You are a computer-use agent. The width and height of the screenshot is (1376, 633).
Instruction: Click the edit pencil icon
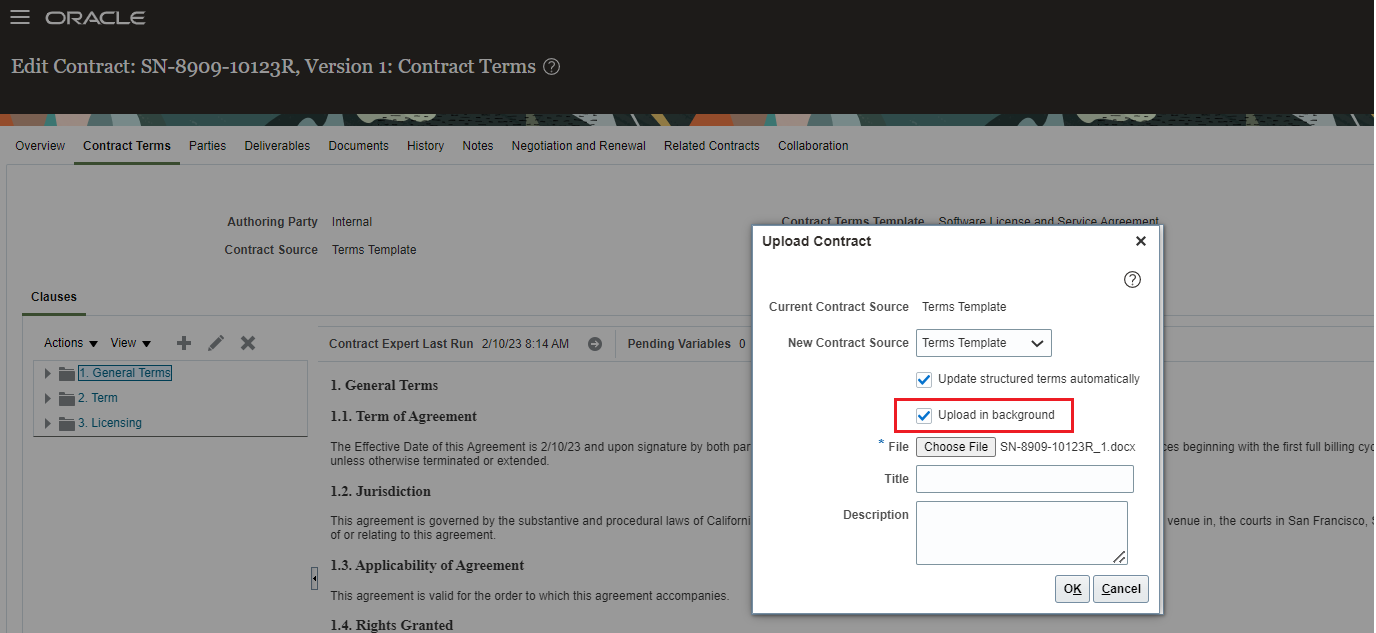216,343
